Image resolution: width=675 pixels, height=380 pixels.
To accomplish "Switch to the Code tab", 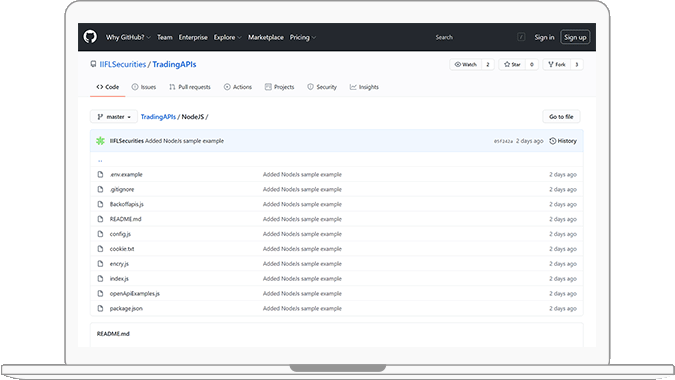I will (108, 87).
